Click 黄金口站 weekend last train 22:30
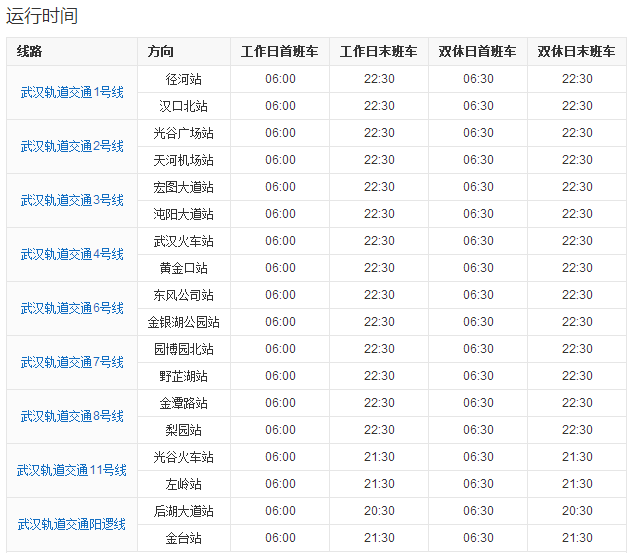Screen dimensions: 630x553 coord(577,268)
